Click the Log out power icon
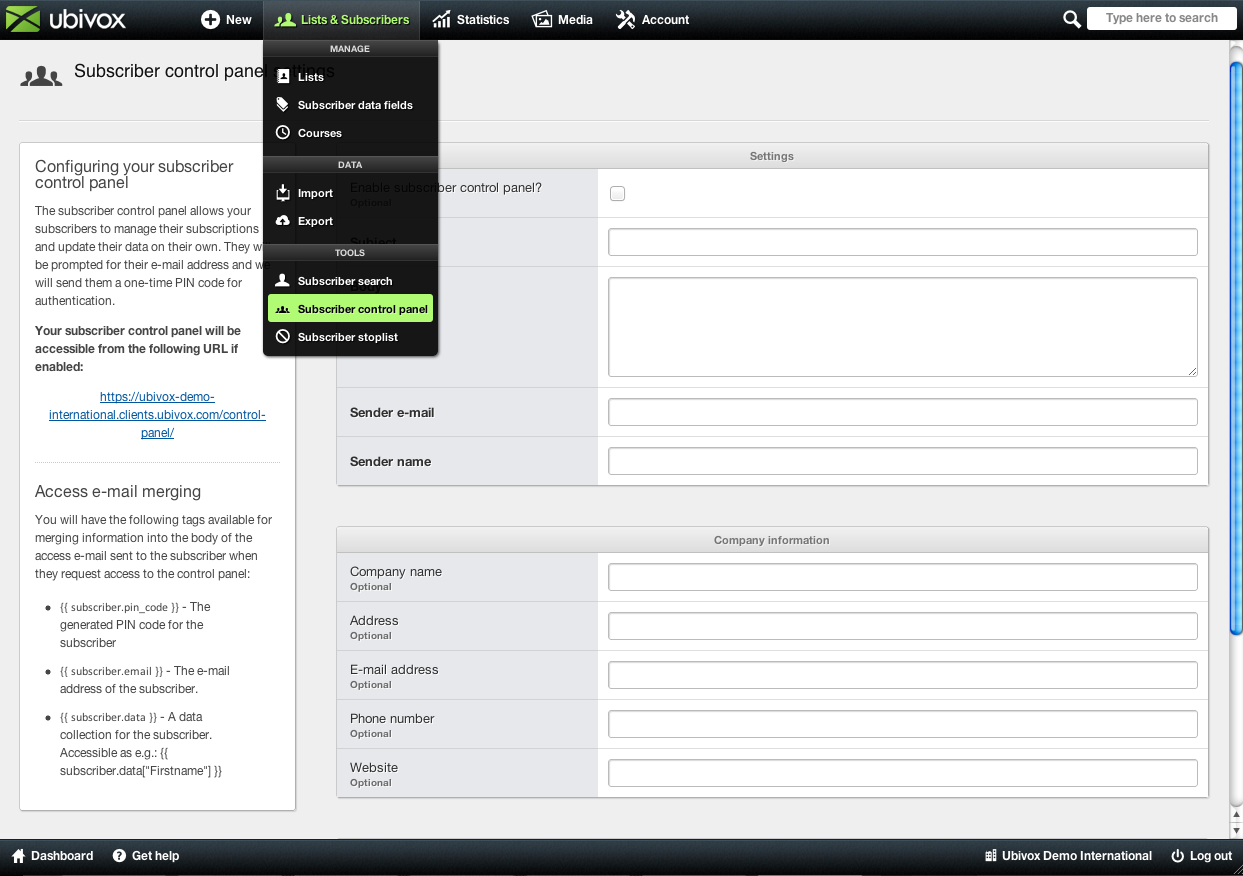This screenshot has height=876, width=1243. coord(1178,856)
